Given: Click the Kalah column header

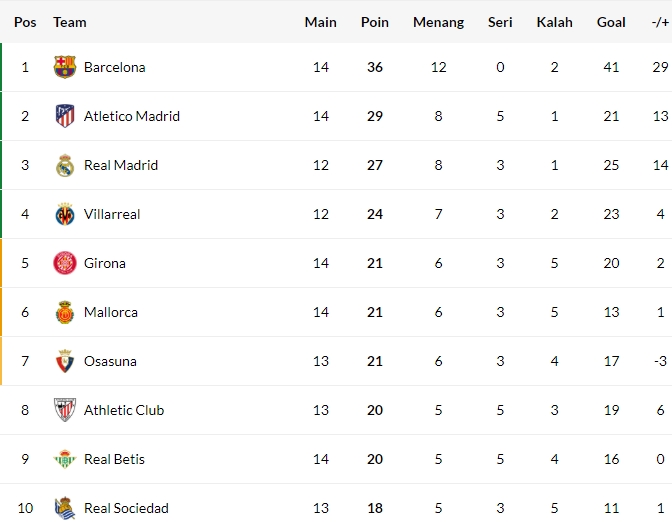Looking at the screenshot, I should [555, 22].
